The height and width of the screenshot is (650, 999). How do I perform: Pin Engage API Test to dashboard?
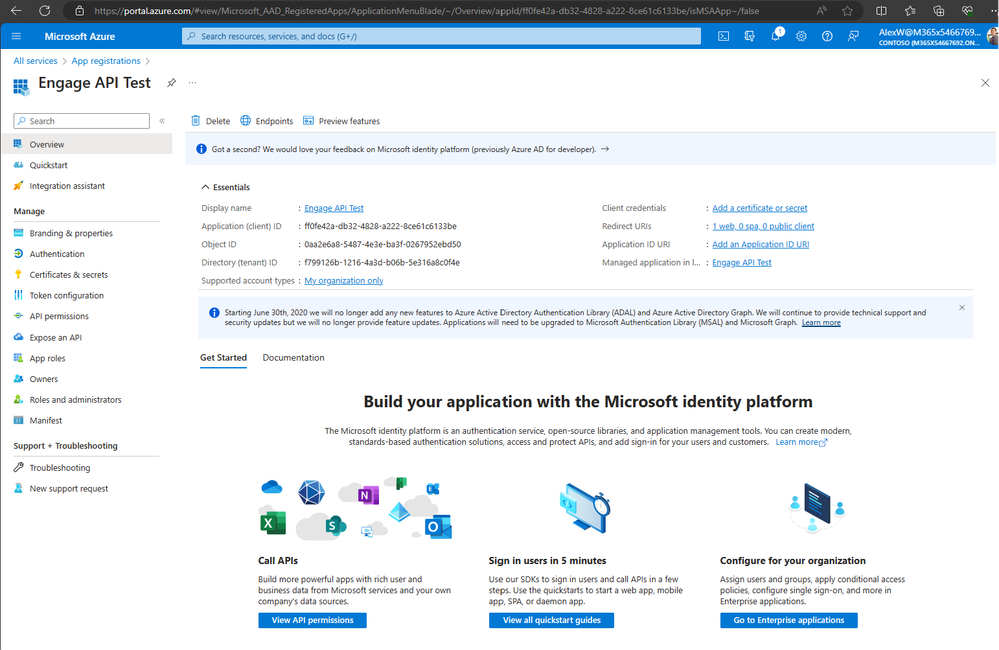[x=171, y=83]
